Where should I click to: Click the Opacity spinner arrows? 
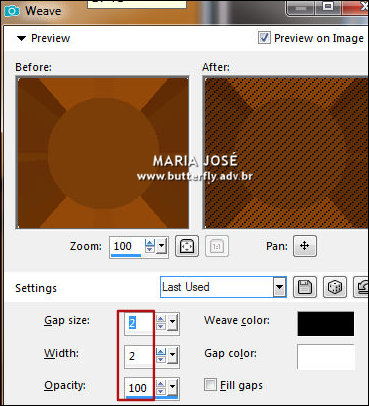click(x=161, y=387)
